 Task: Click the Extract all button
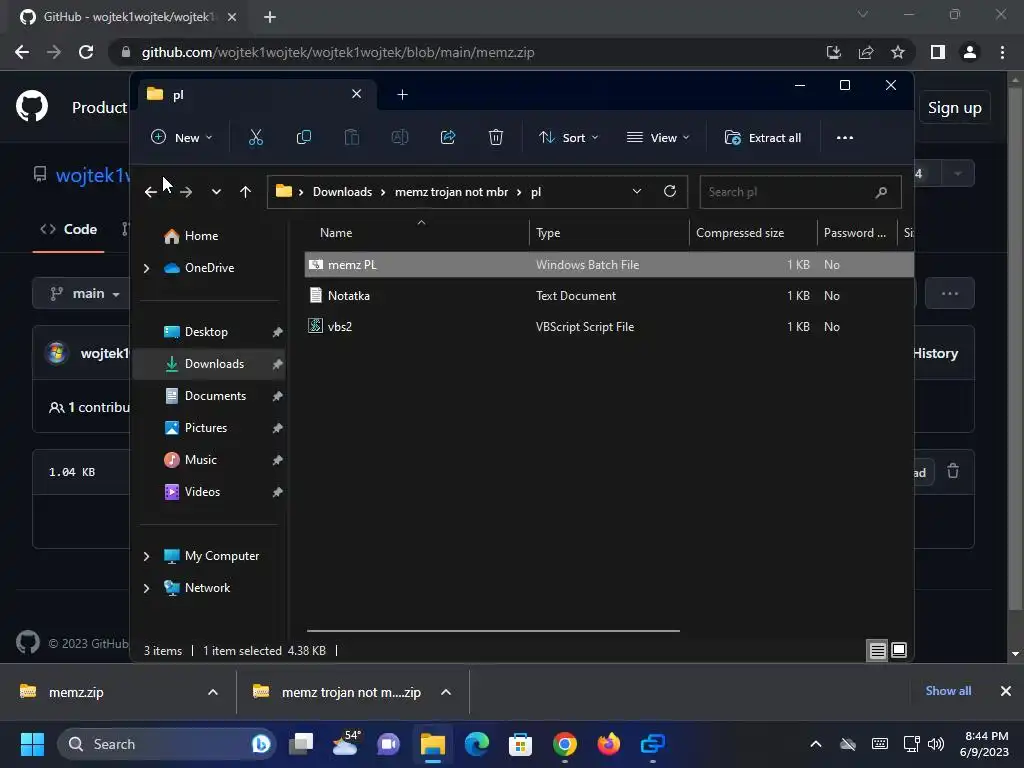click(763, 138)
